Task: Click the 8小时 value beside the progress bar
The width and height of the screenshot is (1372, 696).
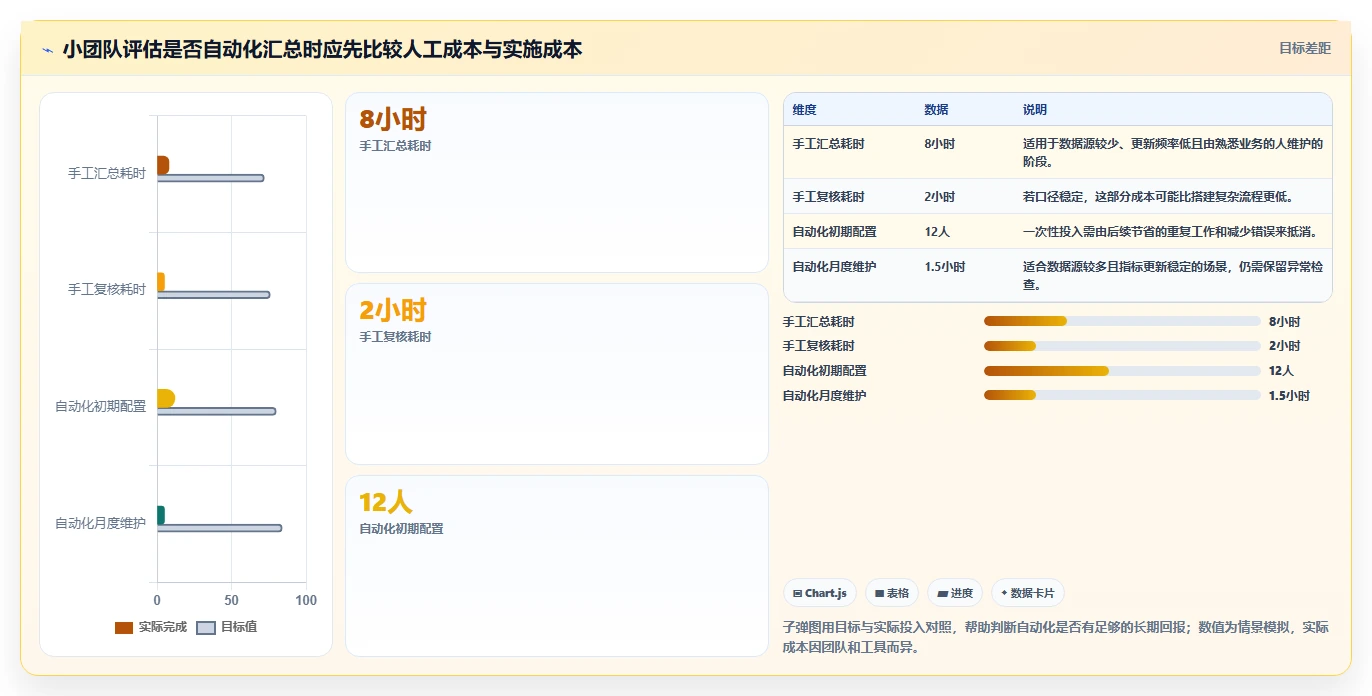Action: [1284, 322]
